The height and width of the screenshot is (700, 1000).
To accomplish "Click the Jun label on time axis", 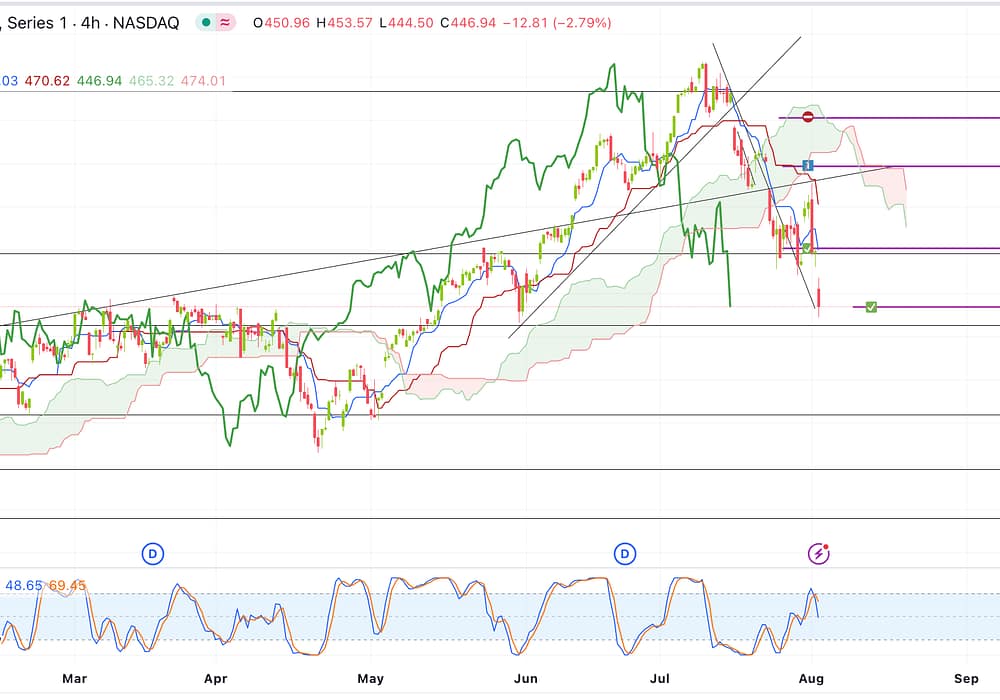I will coord(525,678).
